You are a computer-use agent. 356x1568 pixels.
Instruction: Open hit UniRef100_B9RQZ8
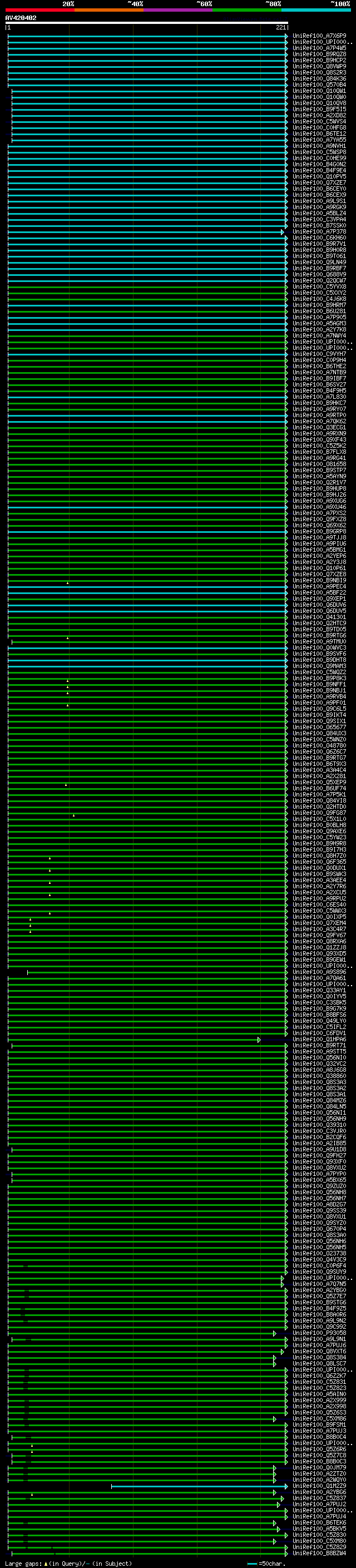(319, 54)
